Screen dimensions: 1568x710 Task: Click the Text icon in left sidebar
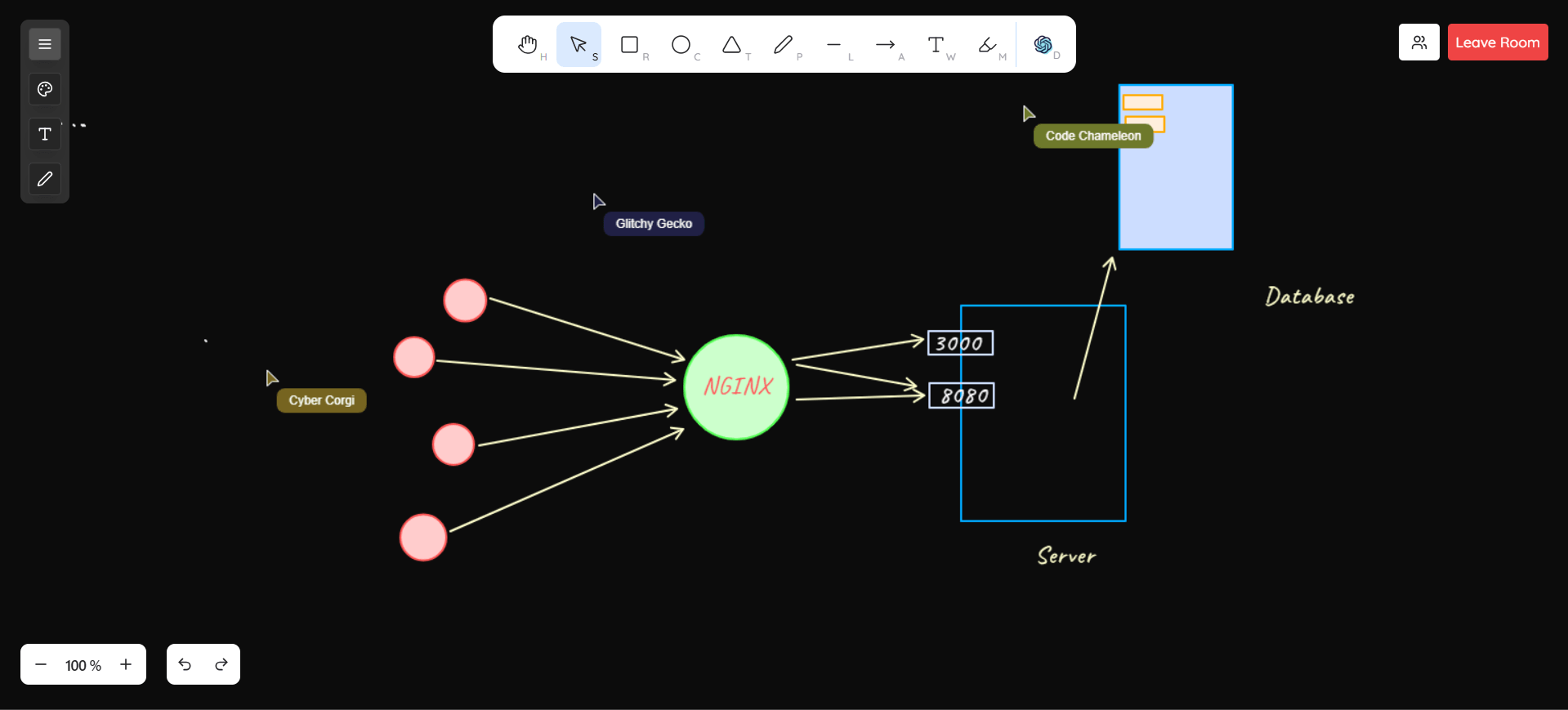coord(45,134)
